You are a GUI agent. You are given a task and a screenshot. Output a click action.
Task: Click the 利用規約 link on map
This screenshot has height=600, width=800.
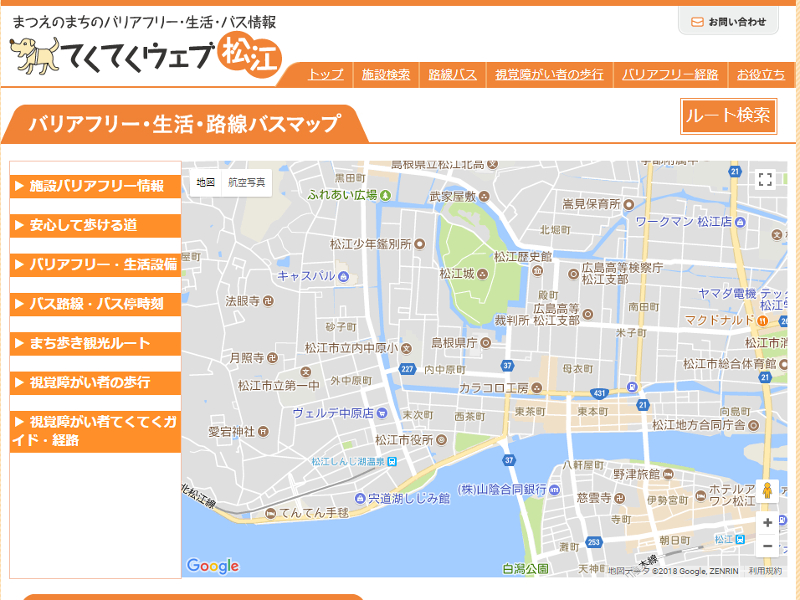(765, 571)
